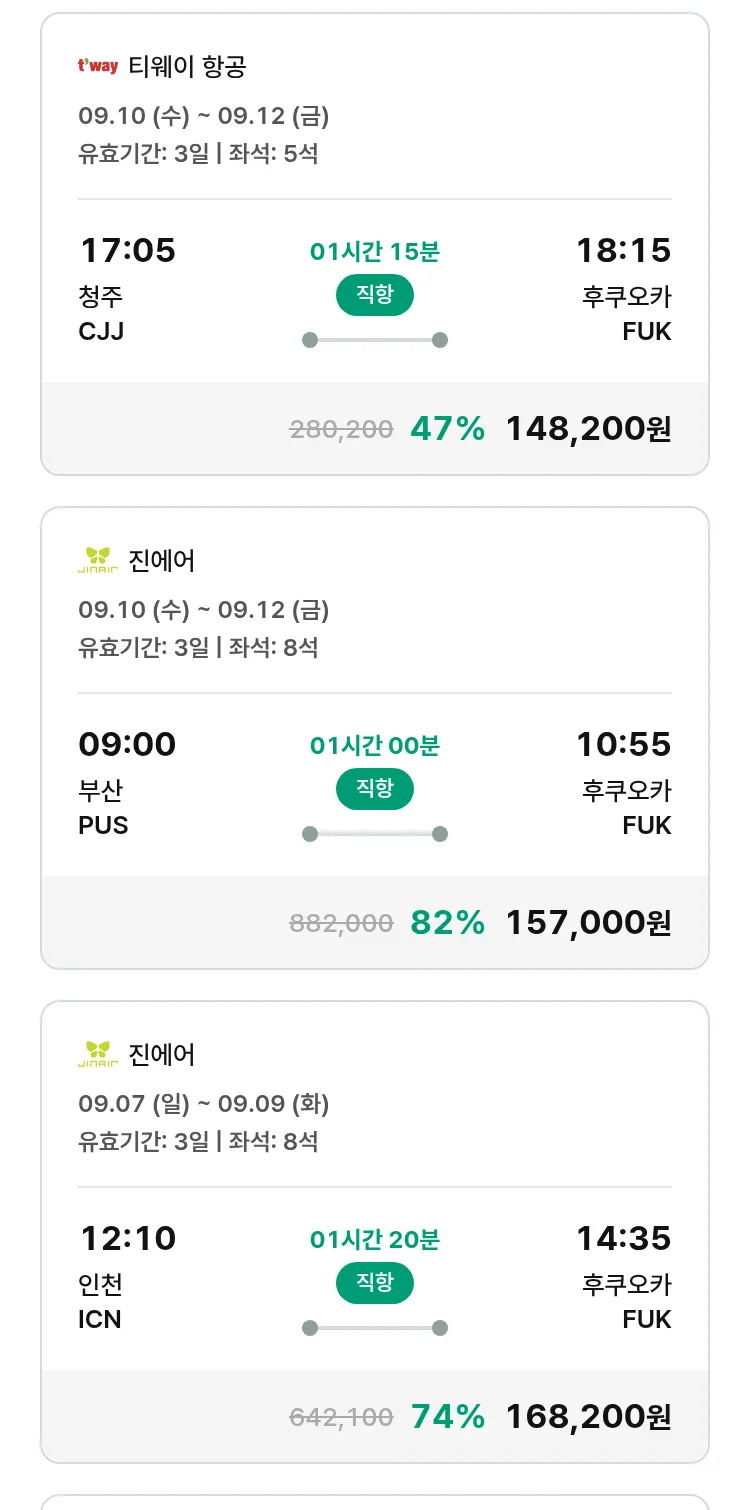Click the 74% discount label
This screenshot has height=1510, width=750.
tap(447, 1417)
